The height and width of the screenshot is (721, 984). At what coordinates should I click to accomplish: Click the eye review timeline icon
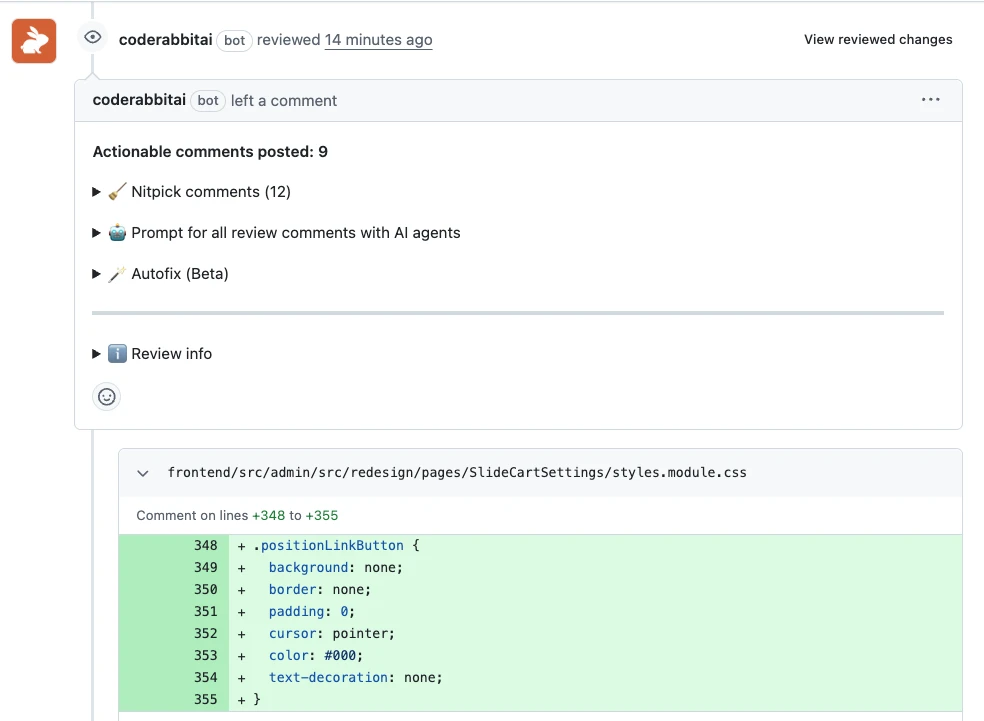click(x=92, y=37)
